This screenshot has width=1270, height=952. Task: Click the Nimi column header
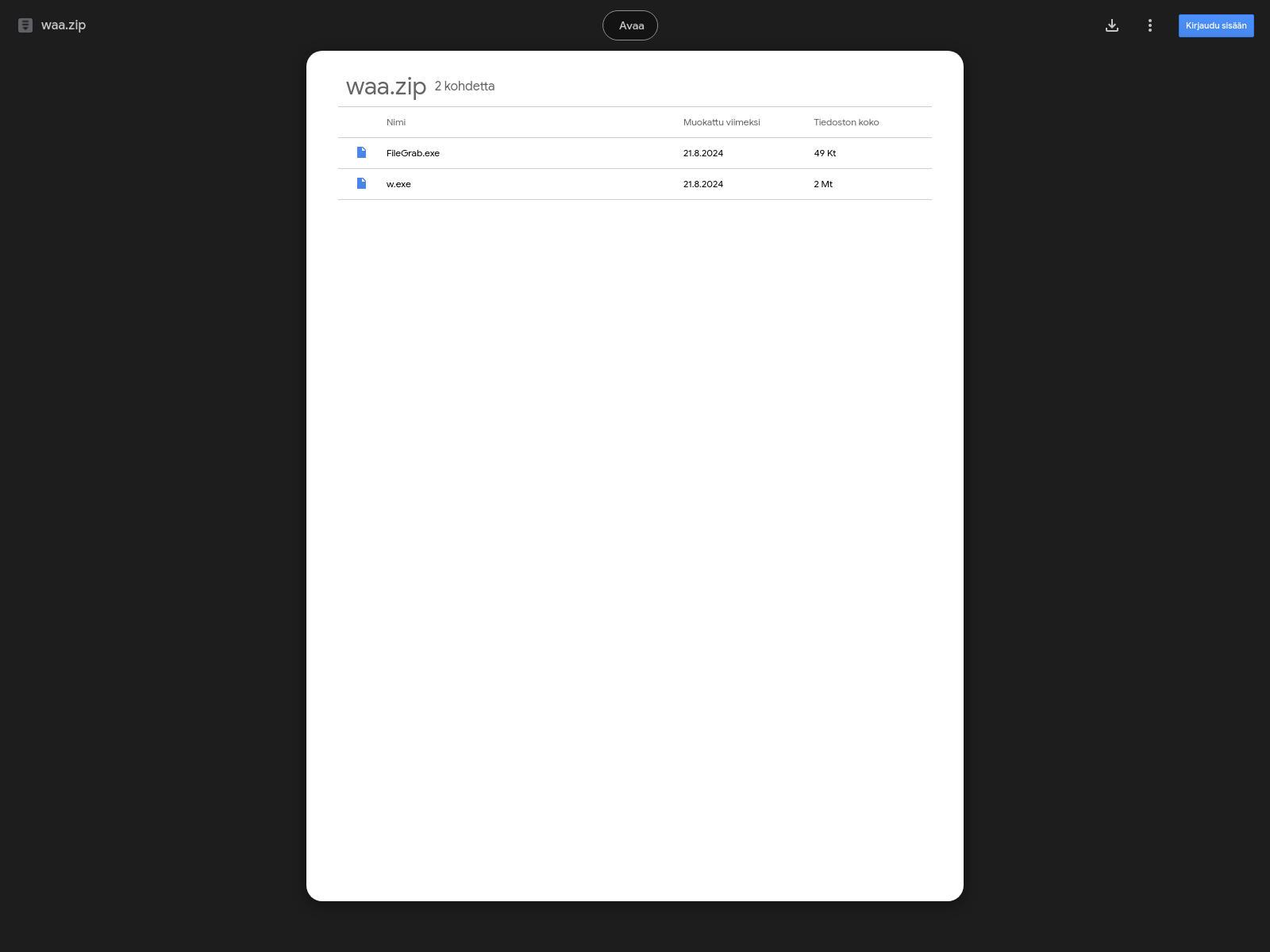[x=396, y=122]
